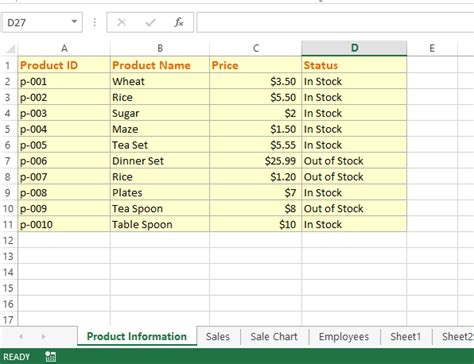Click the Wheat product name cell
This screenshot has width=474, height=364.
[160, 81]
